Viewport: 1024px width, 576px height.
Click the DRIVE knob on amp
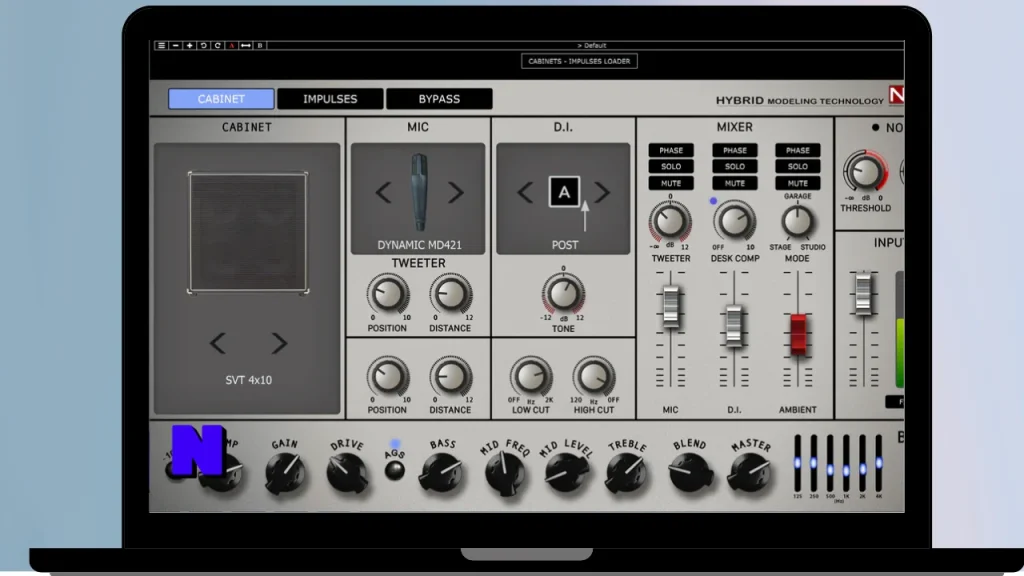(x=347, y=473)
